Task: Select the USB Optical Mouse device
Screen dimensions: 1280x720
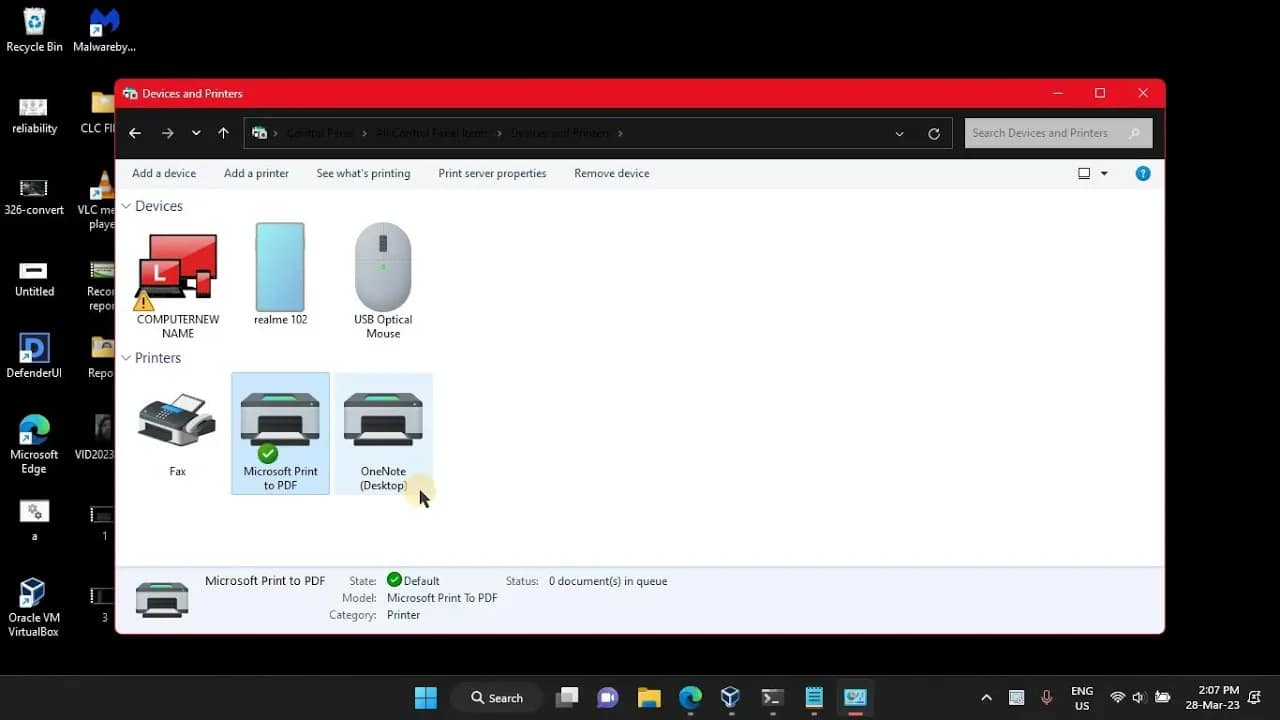Action: (x=383, y=268)
